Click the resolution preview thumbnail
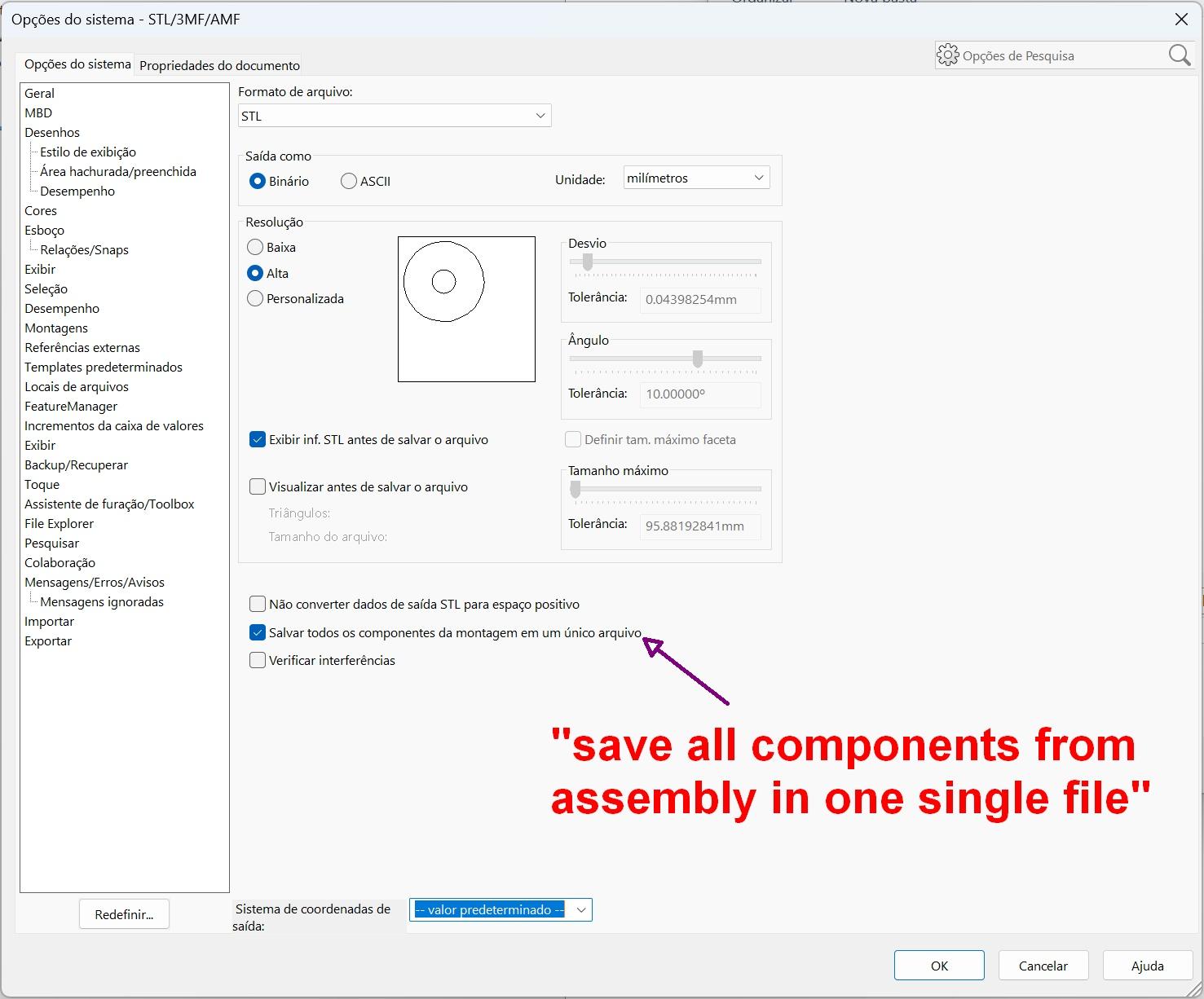The width and height of the screenshot is (1204, 999). (466, 309)
